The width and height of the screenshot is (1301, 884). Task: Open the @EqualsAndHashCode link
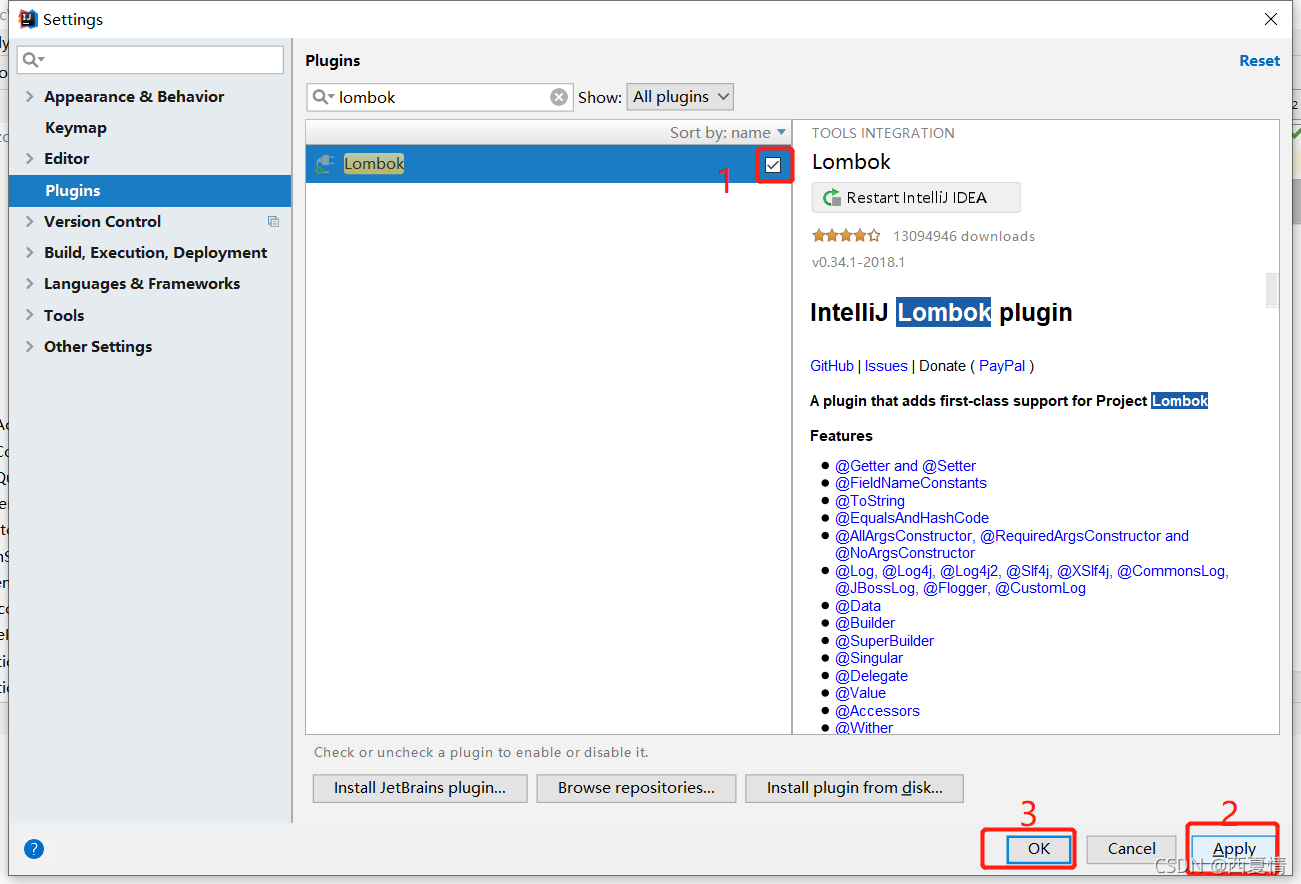click(x=912, y=518)
